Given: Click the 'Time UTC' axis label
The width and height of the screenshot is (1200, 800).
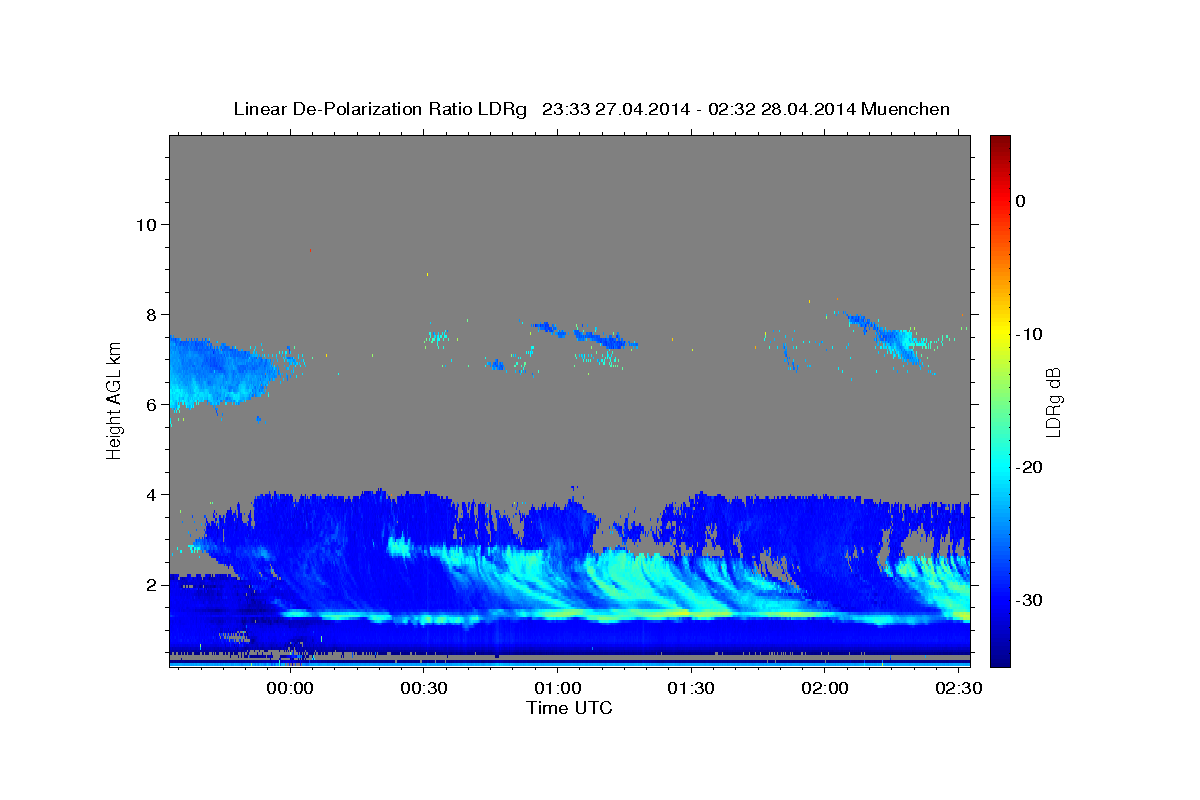Looking at the screenshot, I should pyautogui.click(x=569, y=708).
